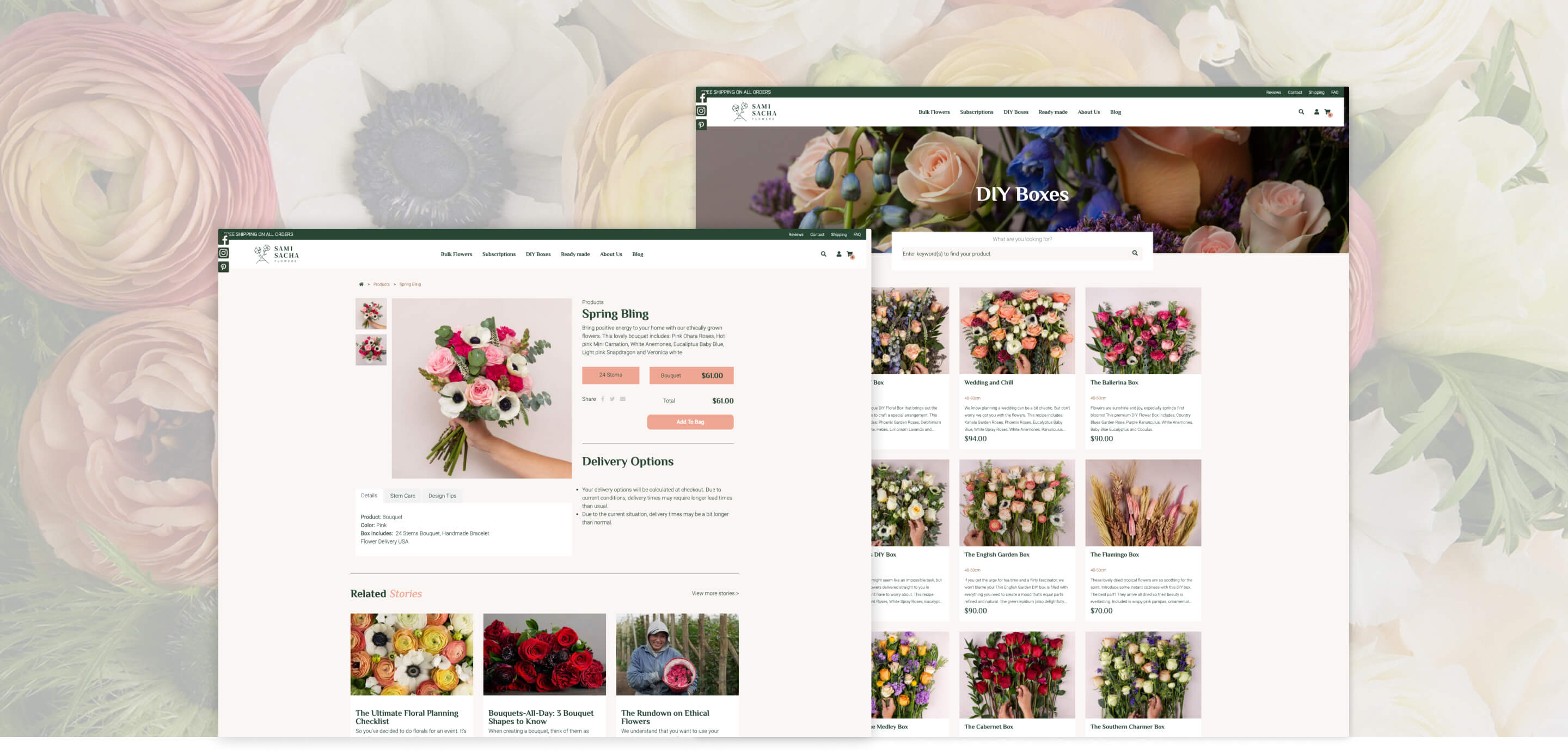Open The Flamingo Box product image
The height and width of the screenshot is (755, 1568).
[1143, 503]
